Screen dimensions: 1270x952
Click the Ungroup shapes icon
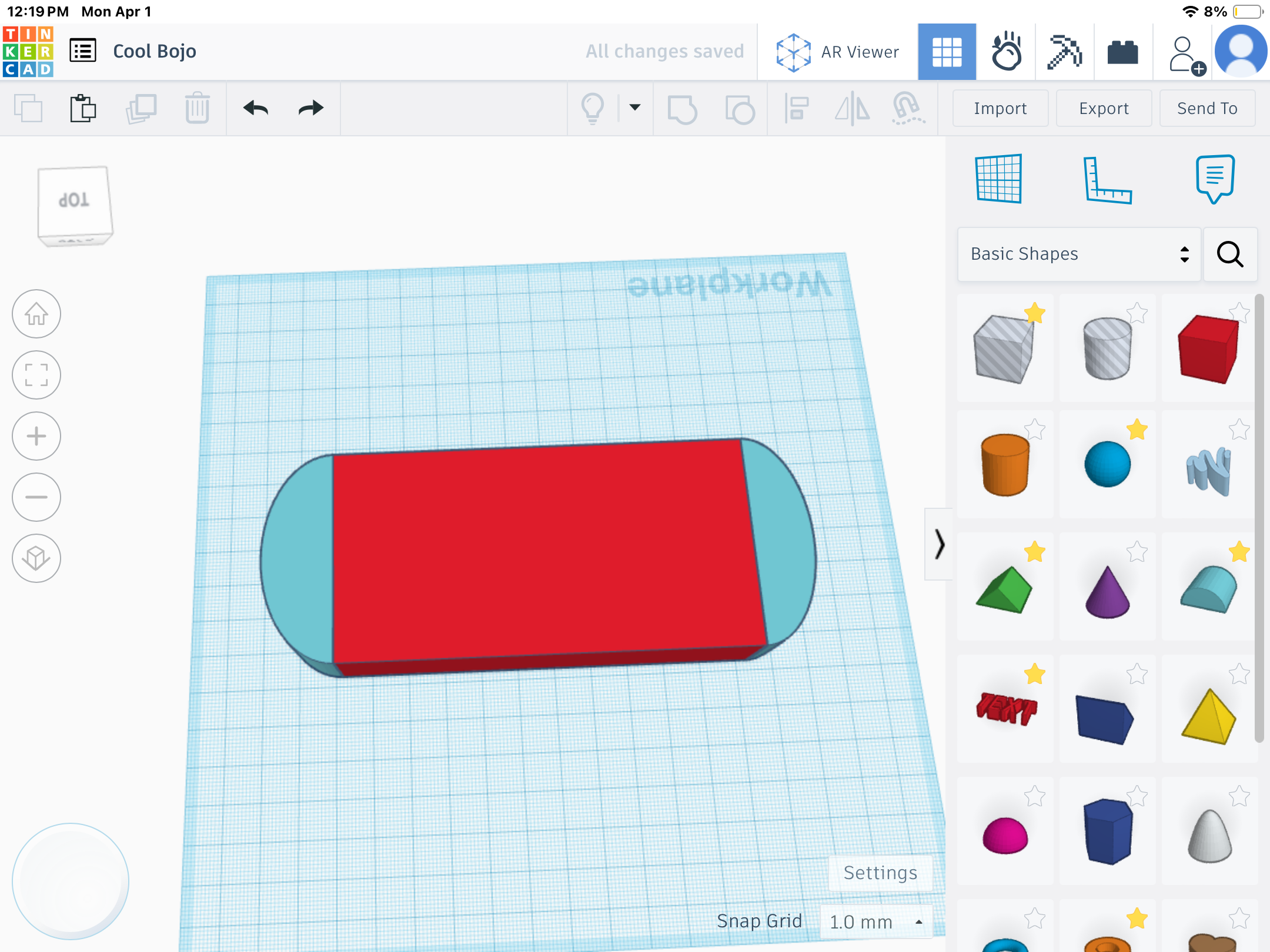point(740,109)
